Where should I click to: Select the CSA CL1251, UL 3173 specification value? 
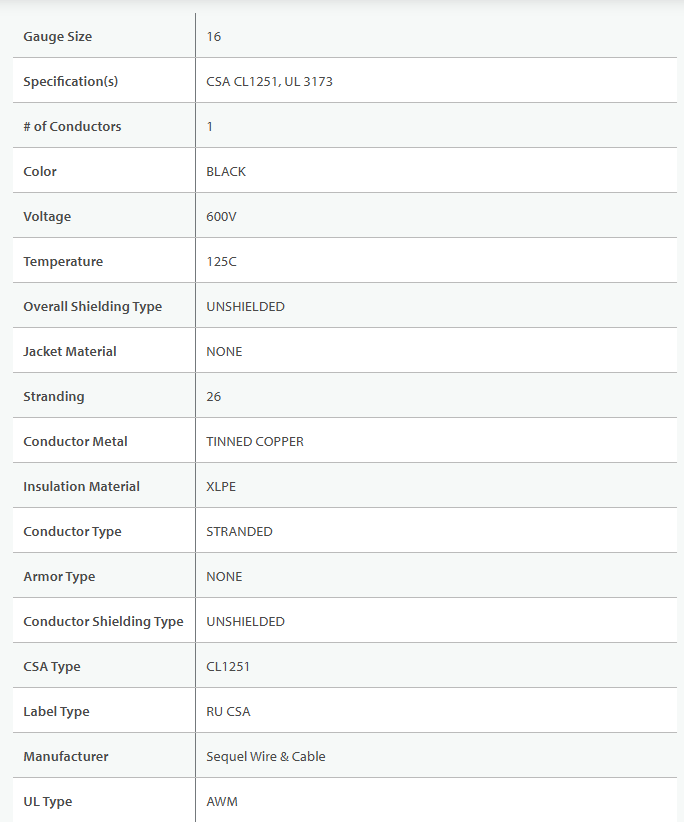click(269, 82)
